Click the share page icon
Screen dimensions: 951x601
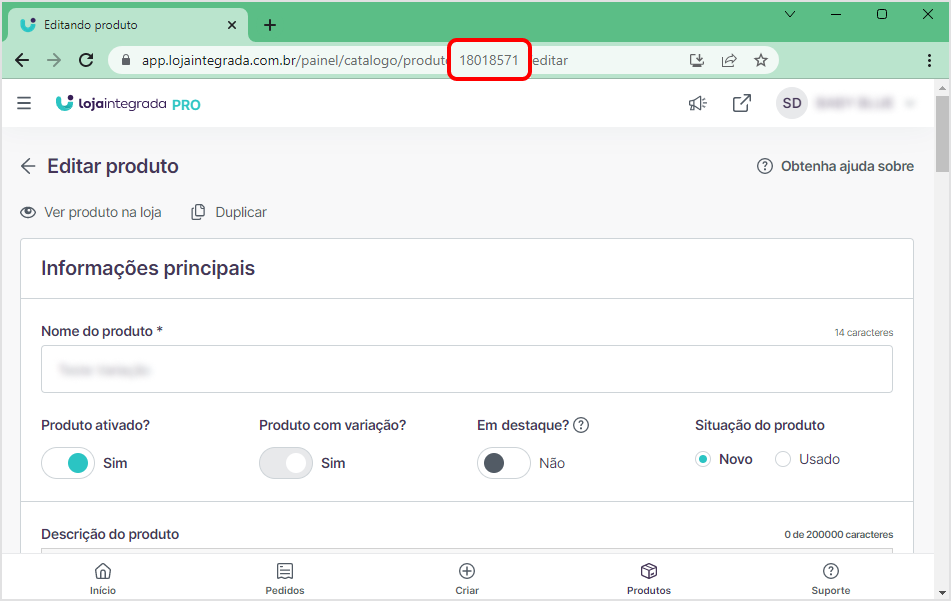click(728, 60)
